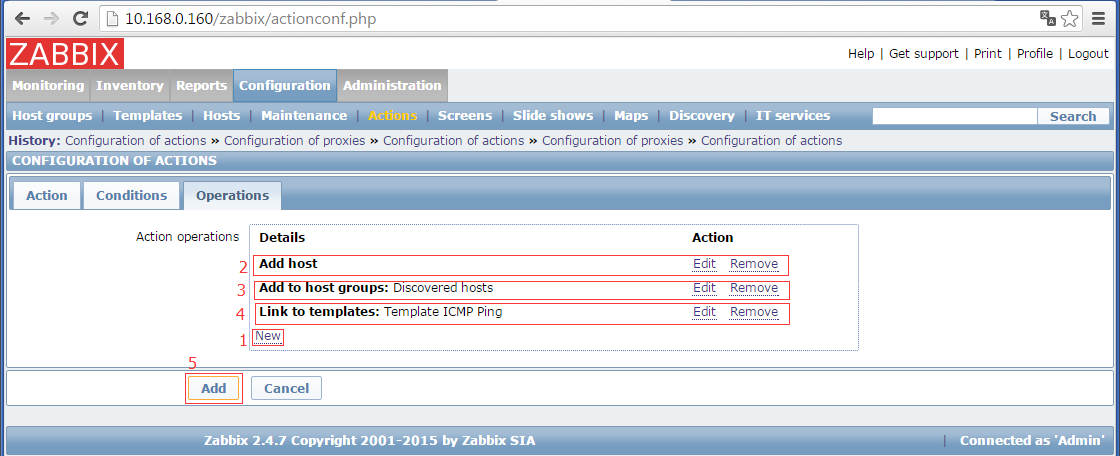The height and width of the screenshot is (456, 1120).
Task: Edit the Add to host groups operation
Action: point(704,288)
